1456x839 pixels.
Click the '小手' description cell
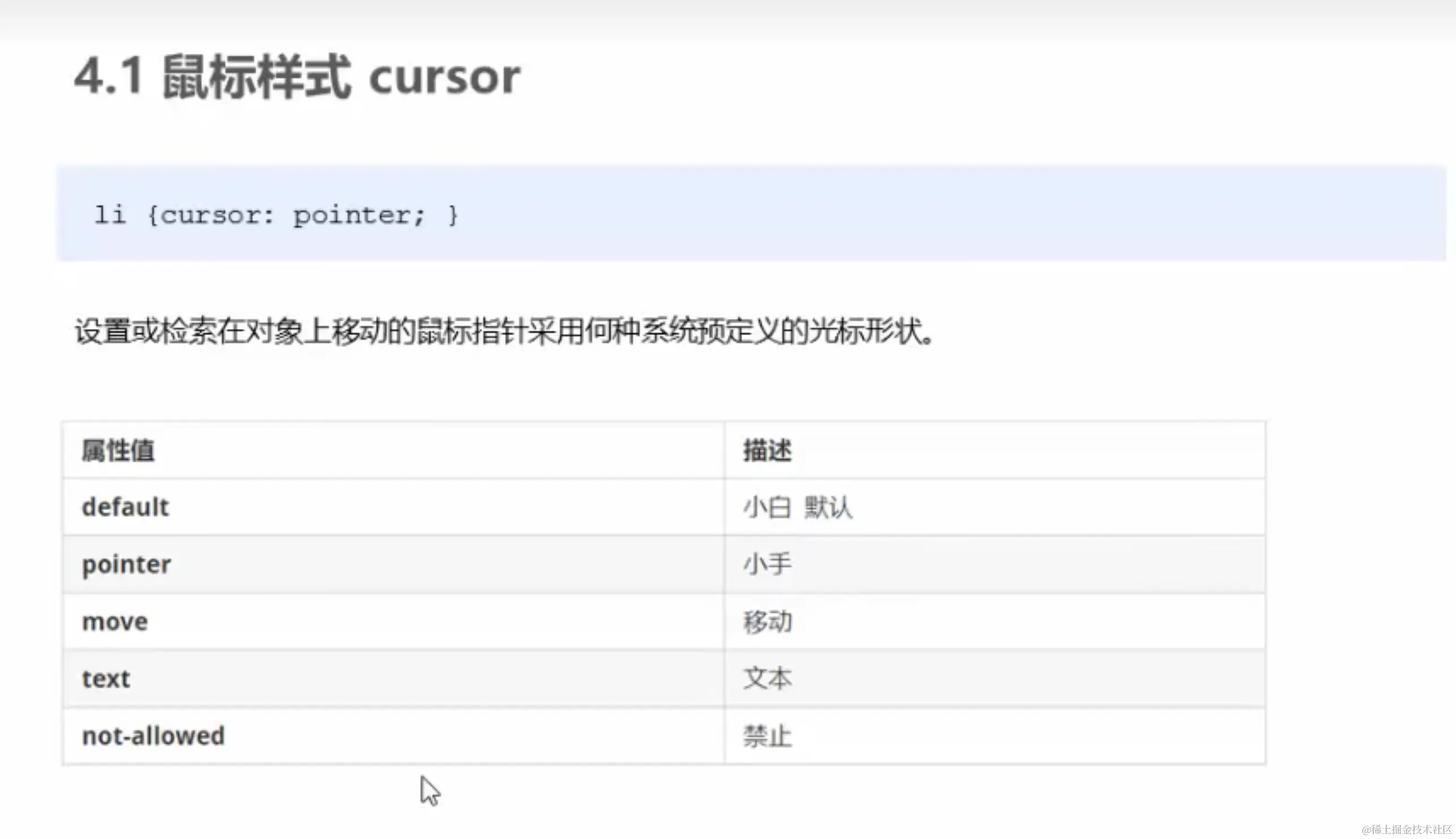tap(768, 563)
